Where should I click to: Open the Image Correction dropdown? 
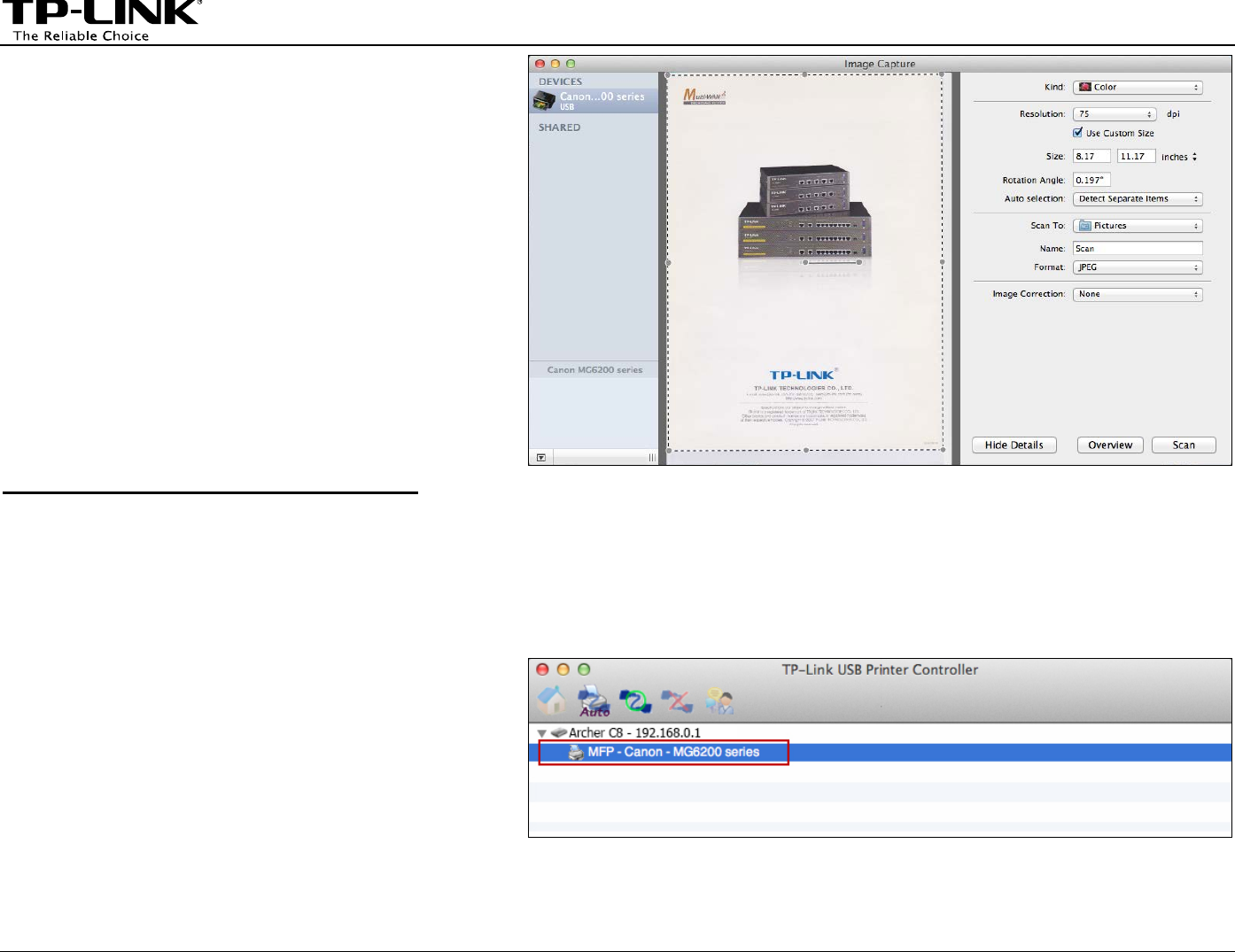click(1138, 294)
